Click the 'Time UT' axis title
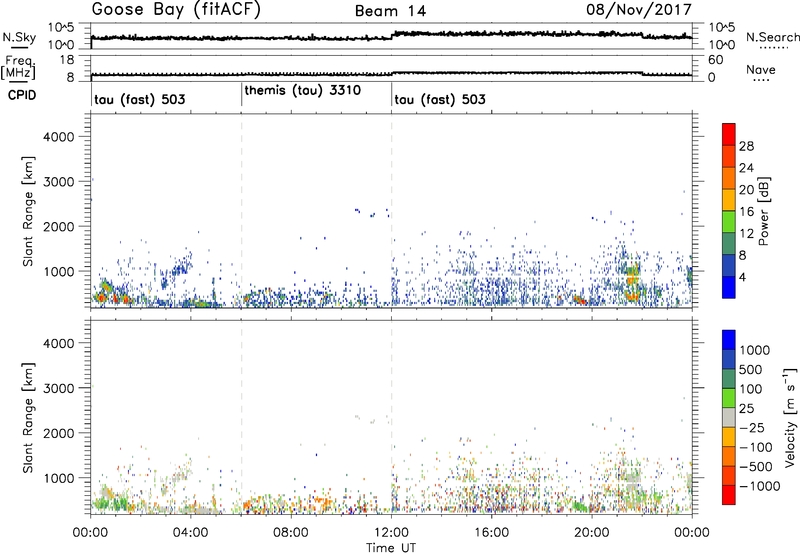This screenshot has height=554, width=800. coord(391,548)
